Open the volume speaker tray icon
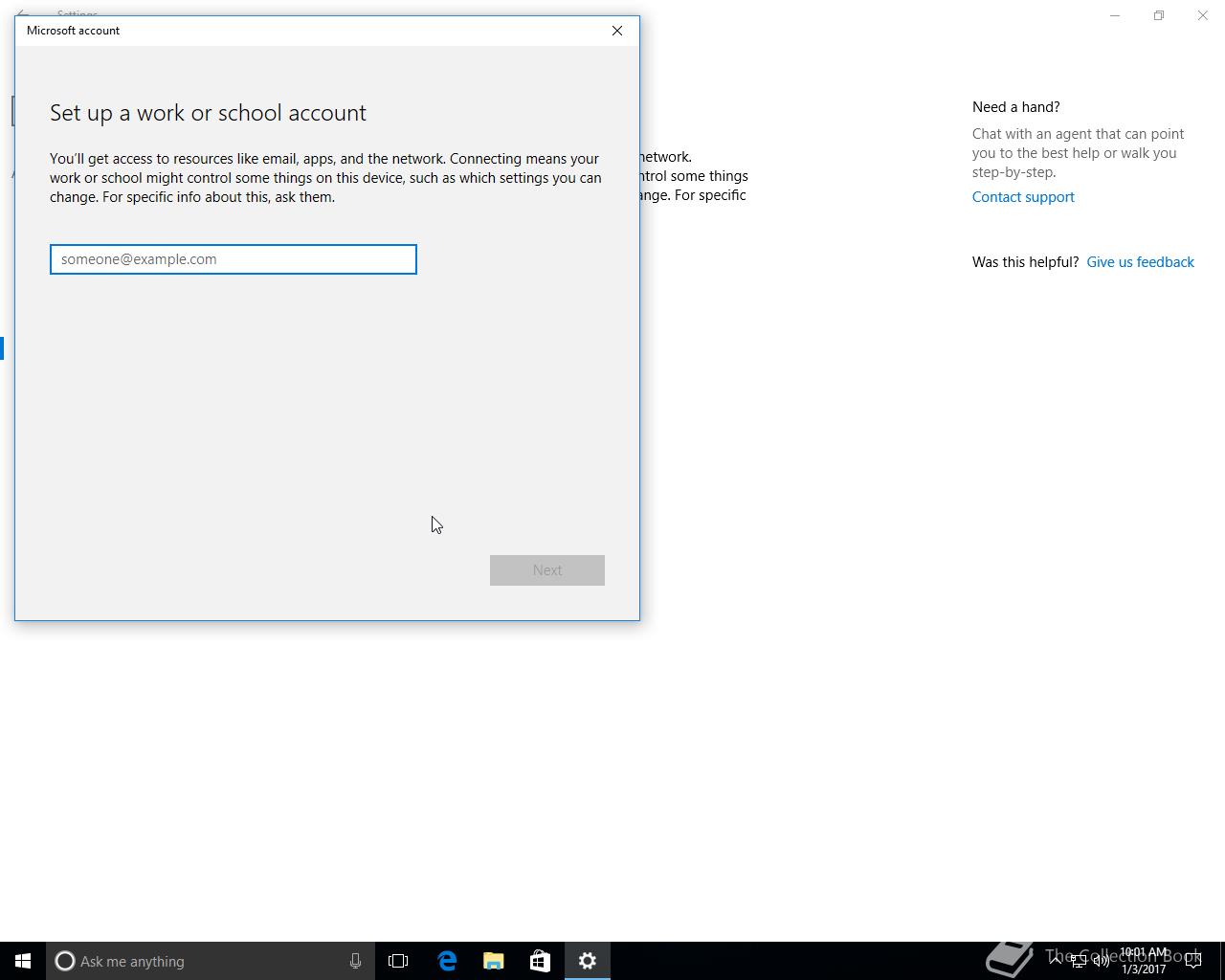Screen dimensions: 1225x980 pyautogui.click(x=1102, y=961)
